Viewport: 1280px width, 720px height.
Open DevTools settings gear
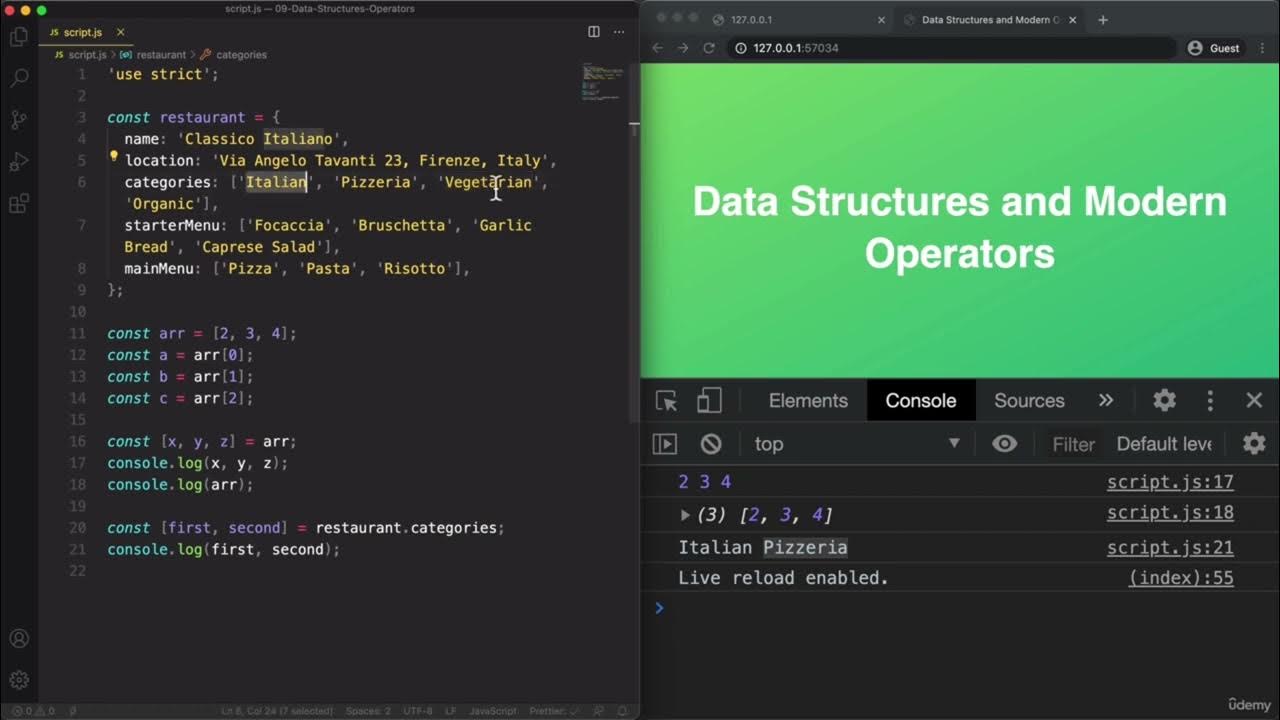coord(1164,401)
